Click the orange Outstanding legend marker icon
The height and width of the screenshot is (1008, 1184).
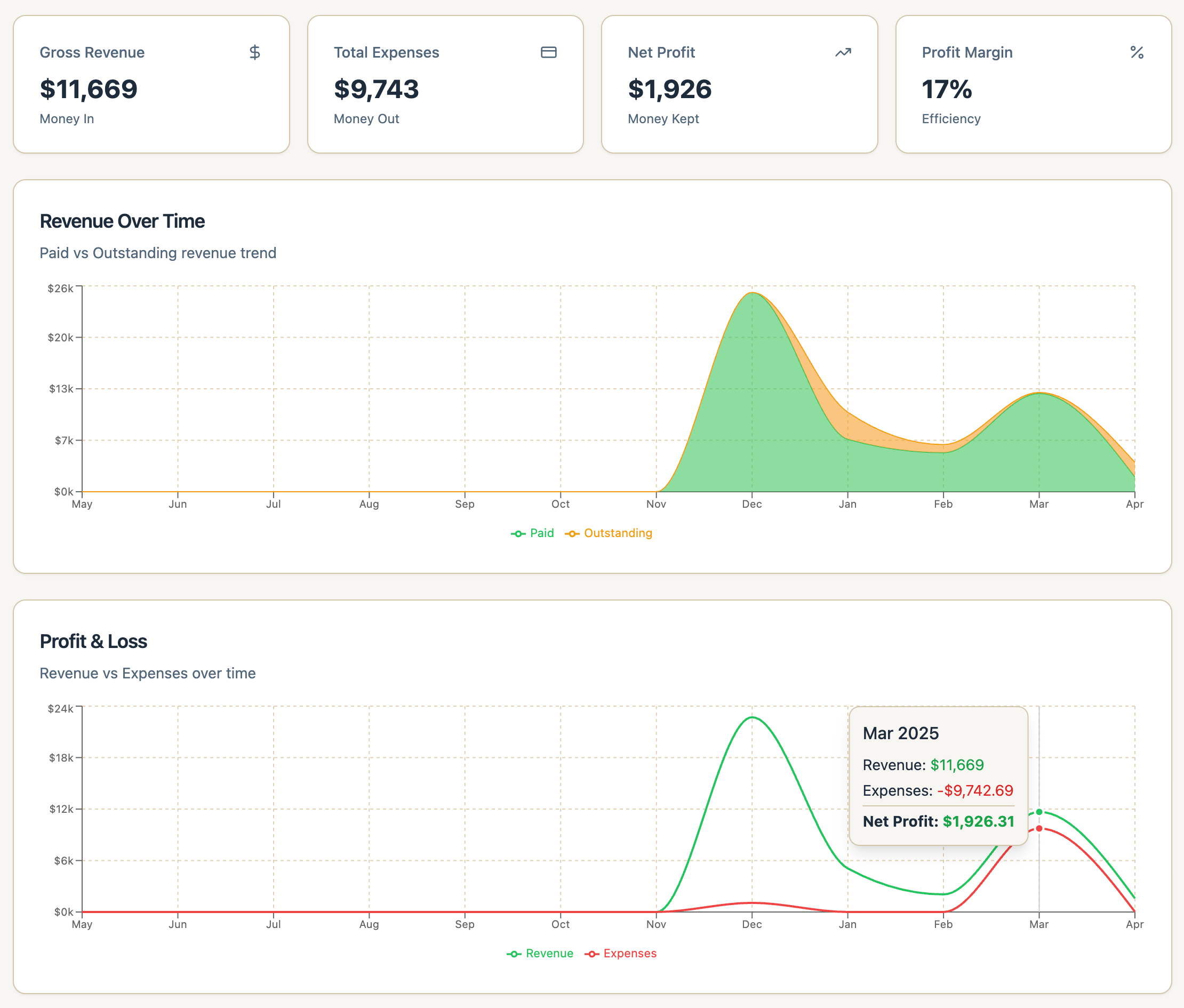(572, 534)
